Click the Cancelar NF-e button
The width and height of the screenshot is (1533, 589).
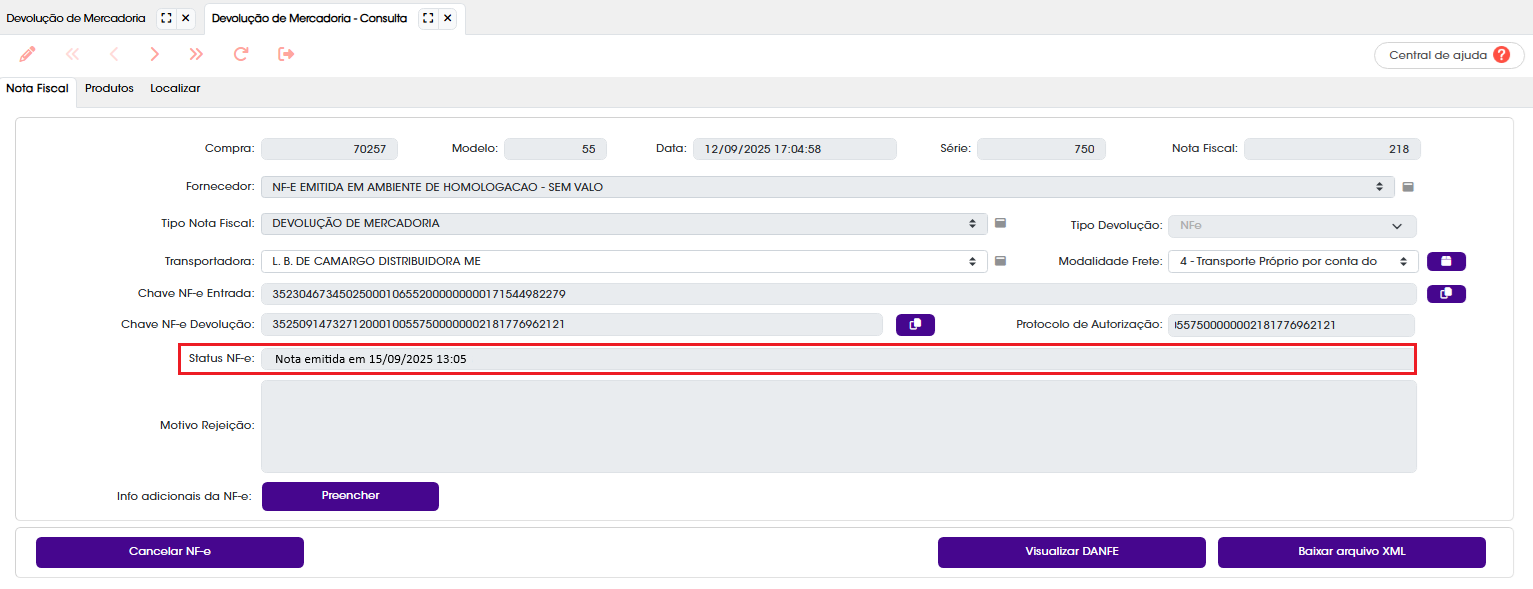[x=170, y=552]
